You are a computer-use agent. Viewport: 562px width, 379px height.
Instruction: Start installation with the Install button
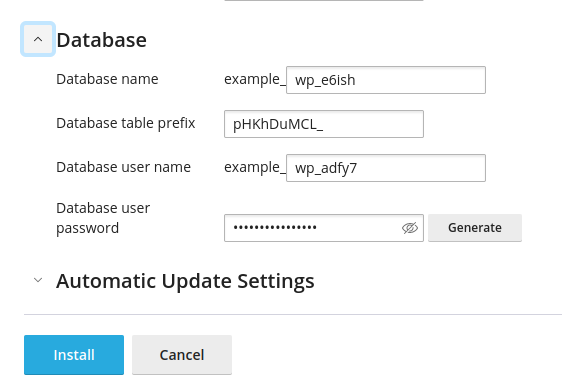point(74,355)
